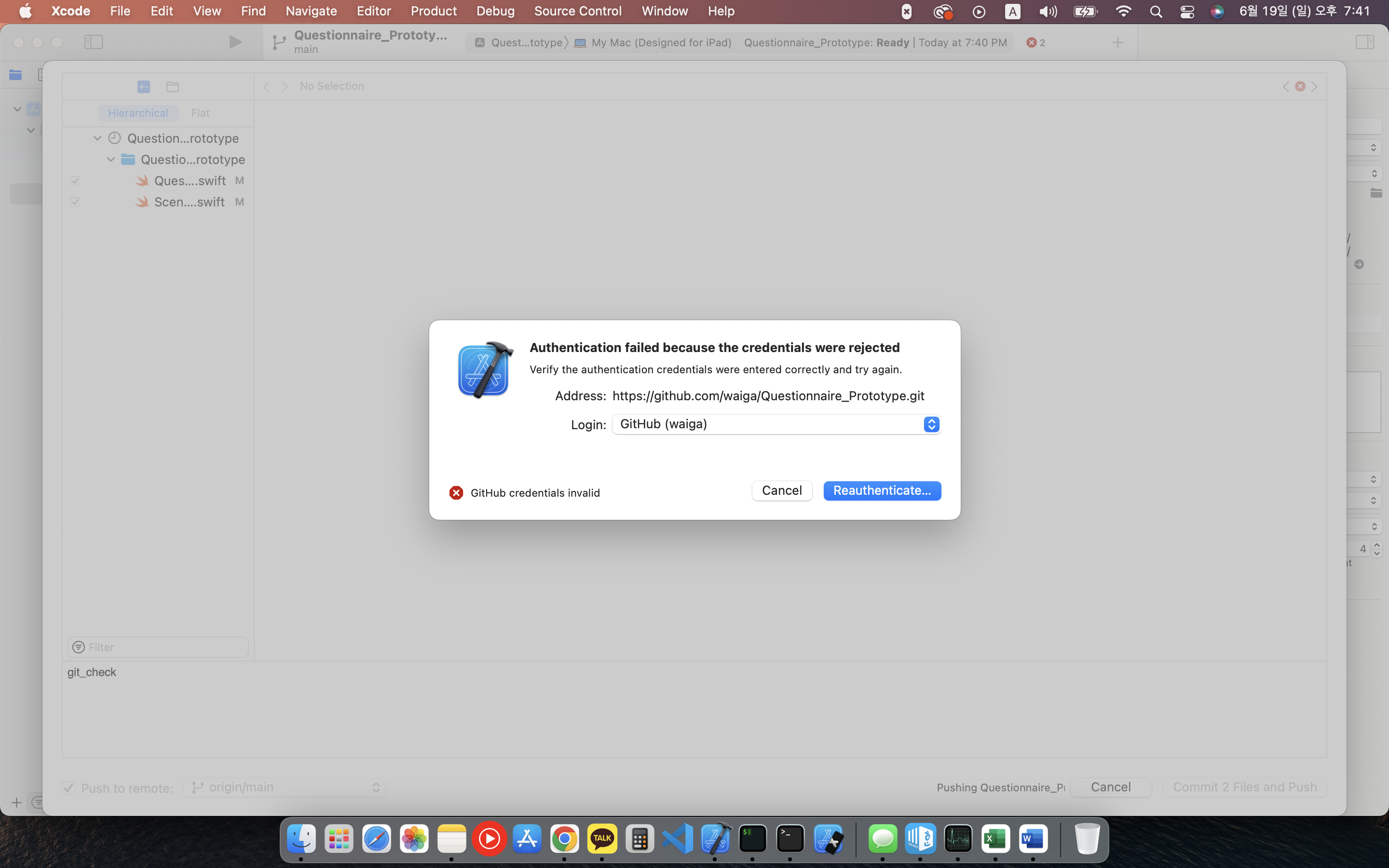Select the source control changes view icon

click(144, 87)
